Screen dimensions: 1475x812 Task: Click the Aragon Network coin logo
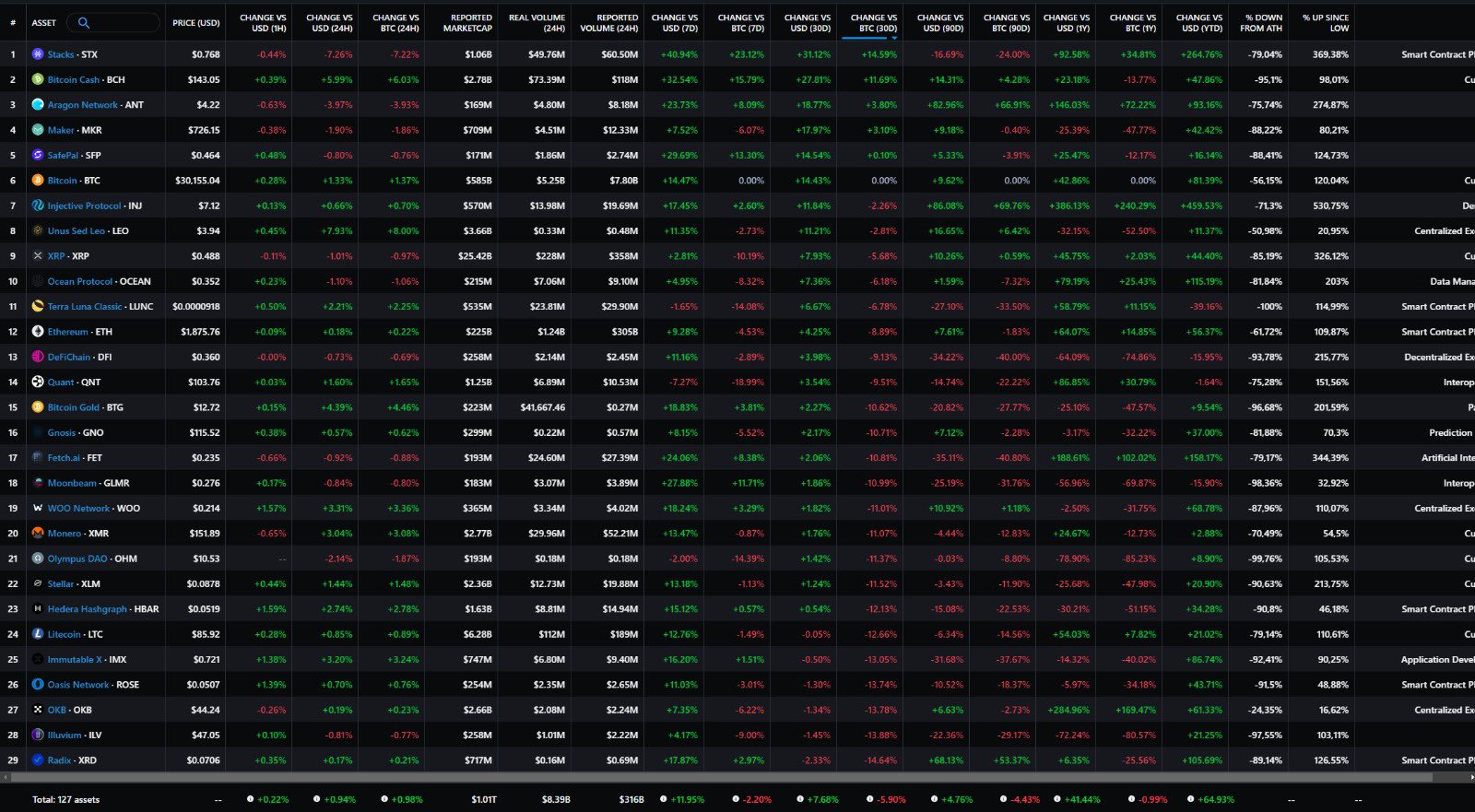coord(38,105)
